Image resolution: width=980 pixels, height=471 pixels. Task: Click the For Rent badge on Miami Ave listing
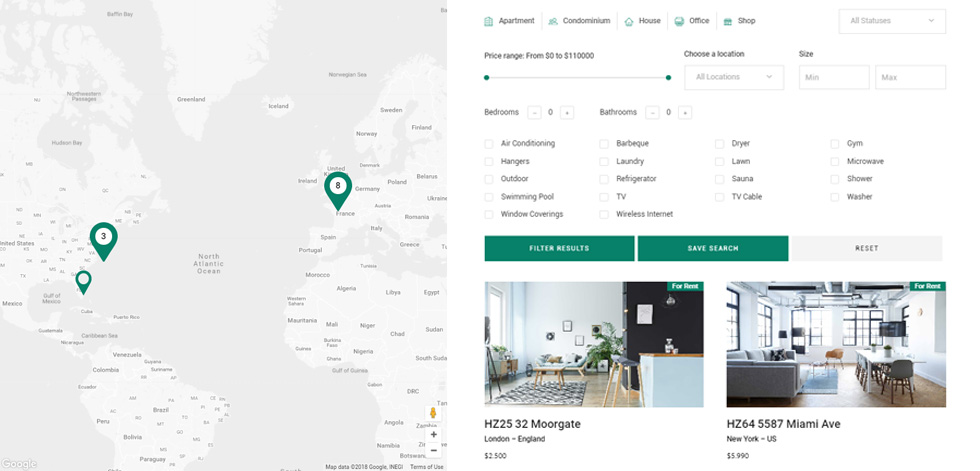tap(927, 286)
